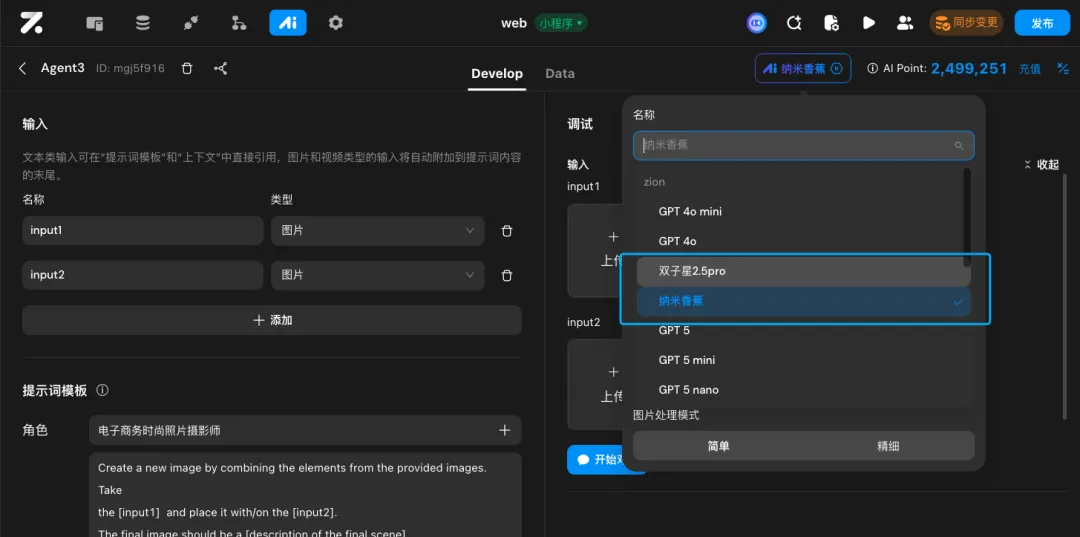Open the team members icon
The image size is (1080, 537).
click(x=904, y=23)
